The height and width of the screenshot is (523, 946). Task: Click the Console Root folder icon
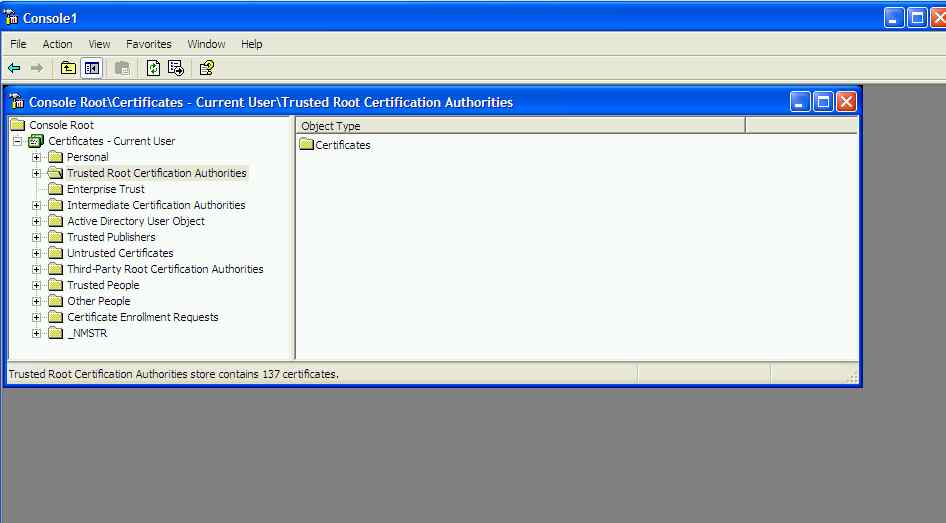click(17, 125)
